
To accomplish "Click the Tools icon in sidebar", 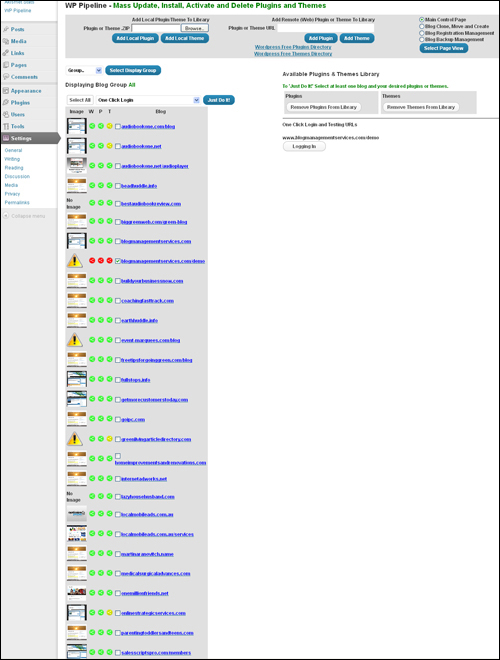I will coord(6,126).
